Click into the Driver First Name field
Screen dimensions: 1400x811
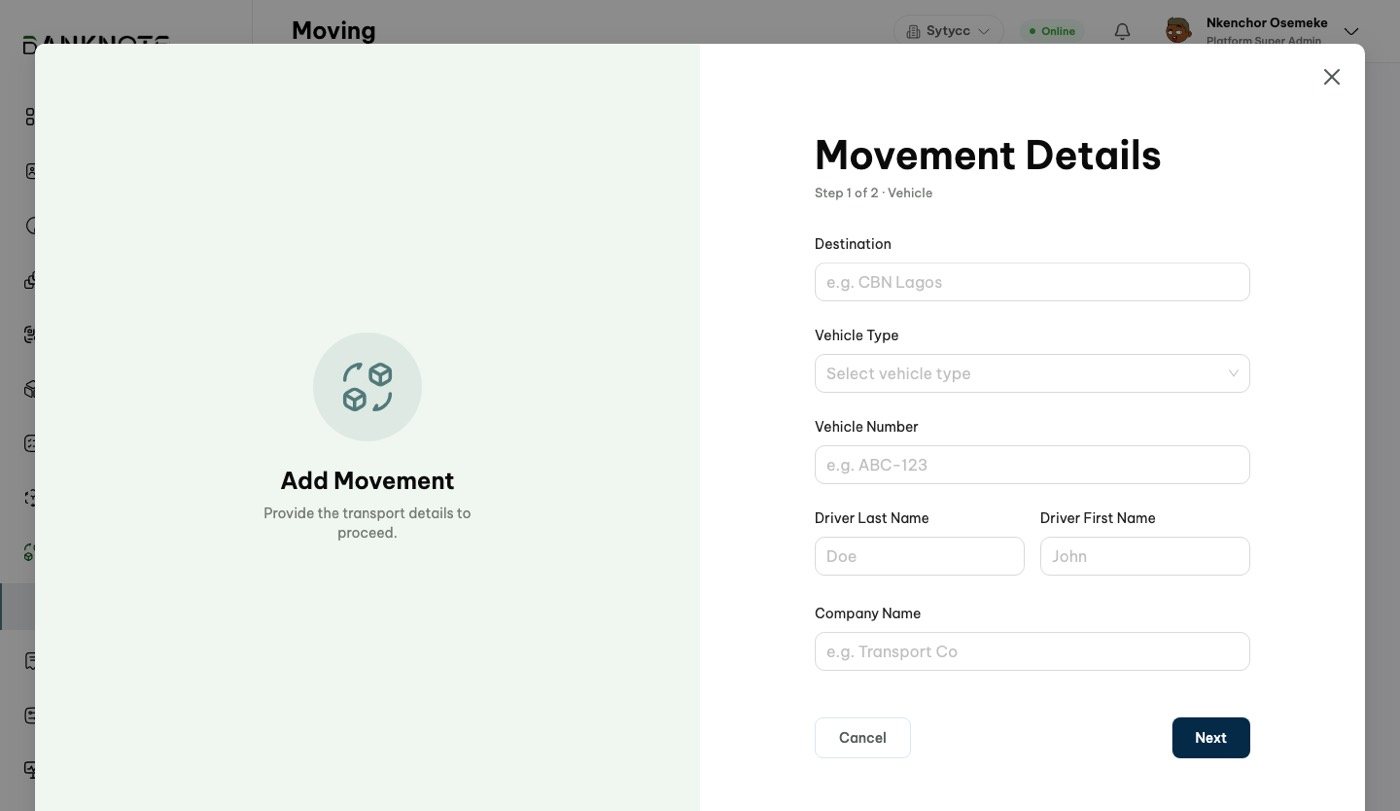tap(1145, 556)
